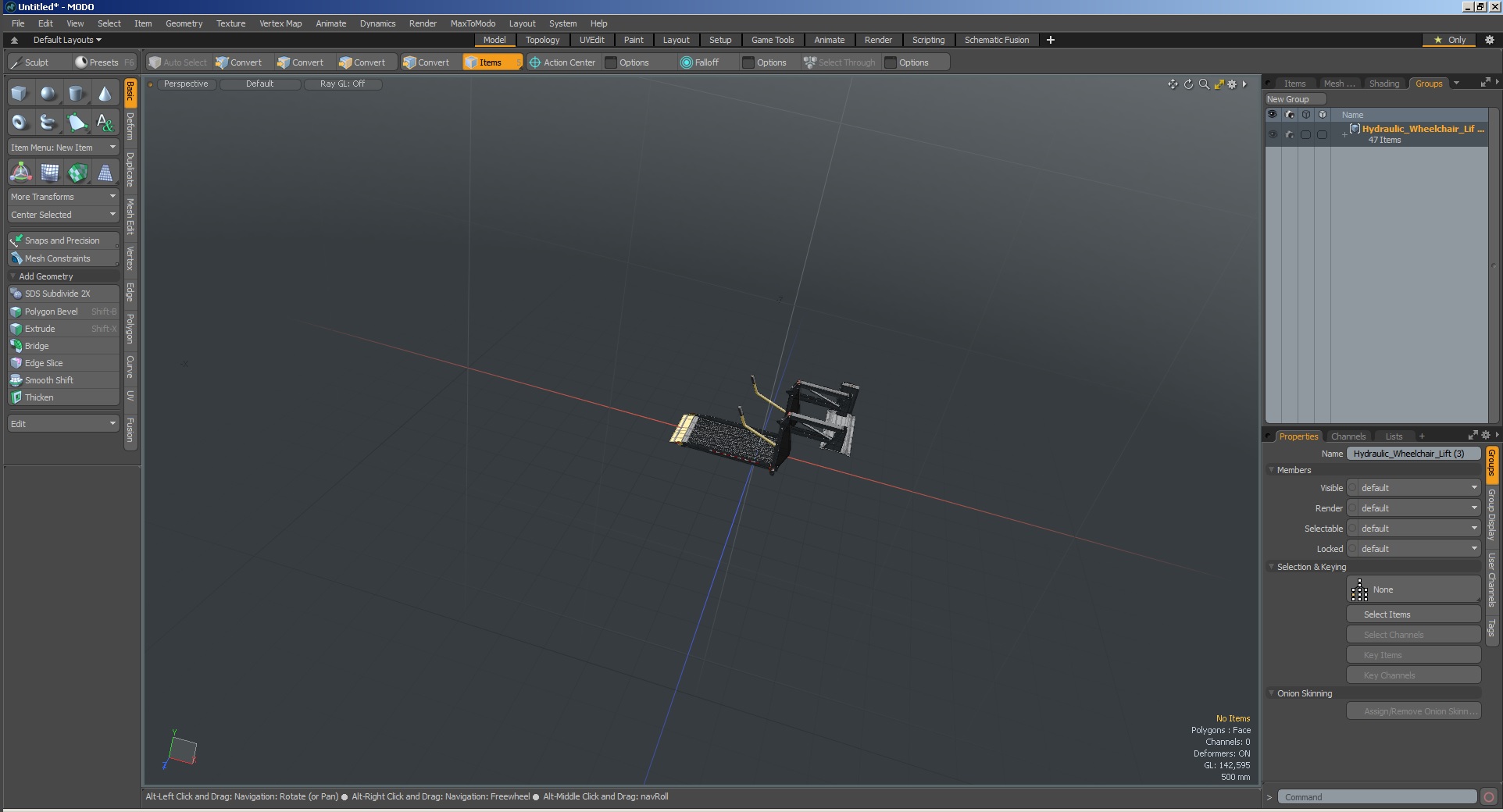Click the New Group button
Image resolution: width=1503 pixels, height=812 pixels.
(1295, 99)
